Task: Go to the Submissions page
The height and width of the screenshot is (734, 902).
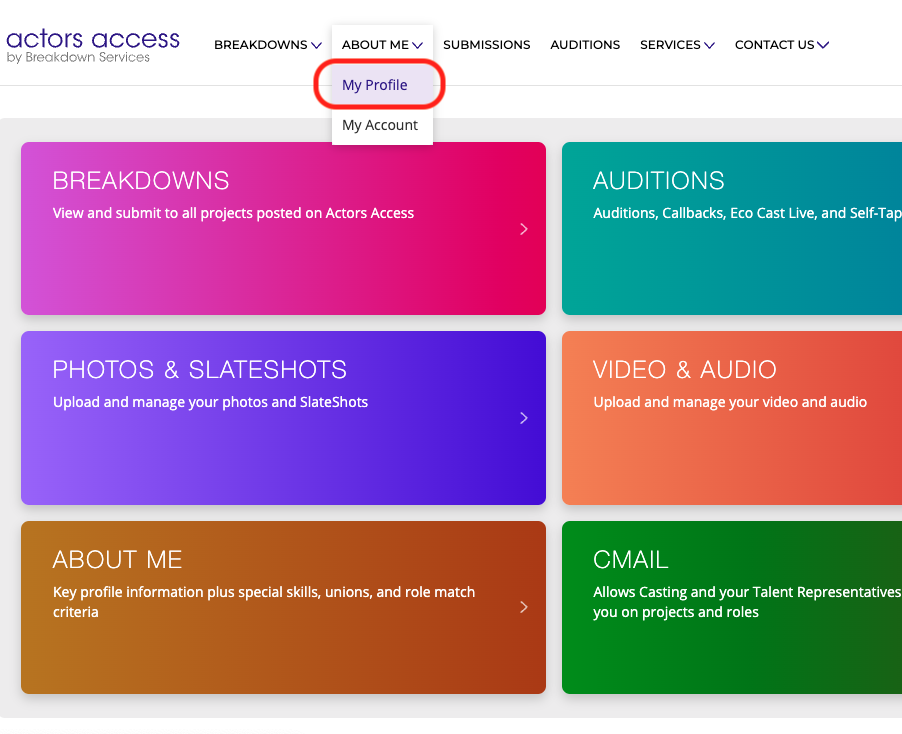Action: pyautogui.click(x=486, y=45)
